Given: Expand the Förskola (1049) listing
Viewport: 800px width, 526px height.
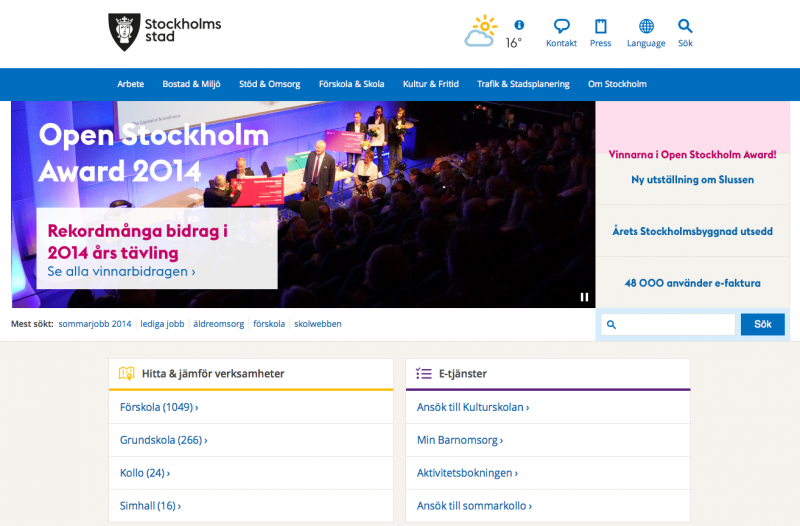Looking at the screenshot, I should point(159,407).
